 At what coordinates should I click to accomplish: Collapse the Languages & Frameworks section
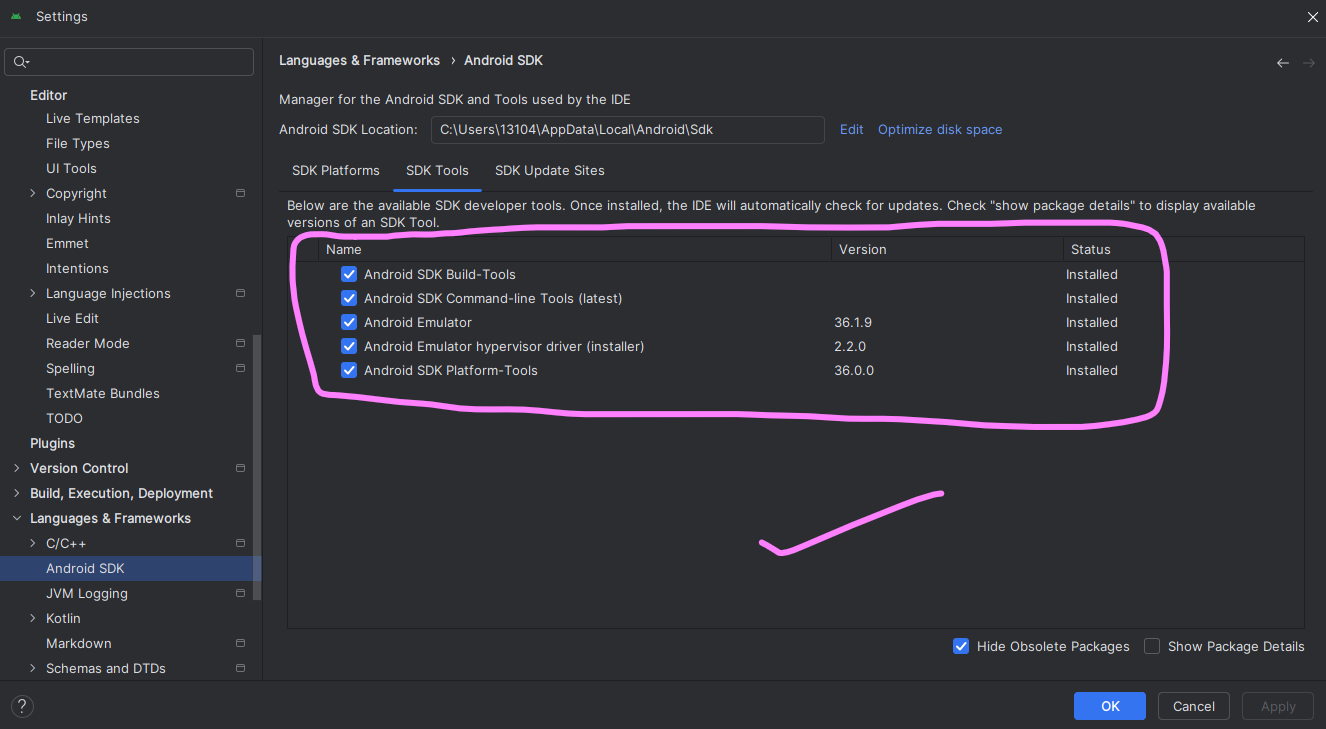click(x=17, y=518)
